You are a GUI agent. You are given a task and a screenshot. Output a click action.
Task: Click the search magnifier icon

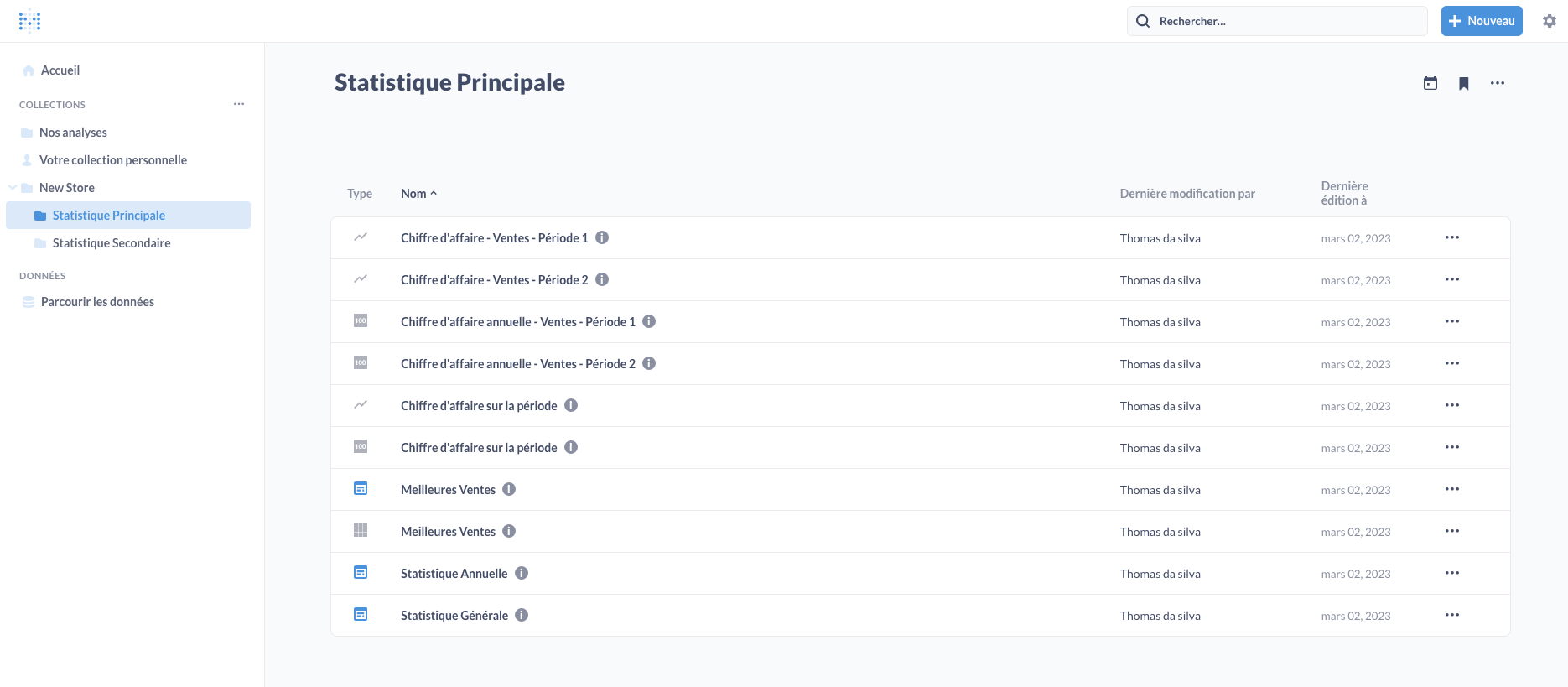1143,21
